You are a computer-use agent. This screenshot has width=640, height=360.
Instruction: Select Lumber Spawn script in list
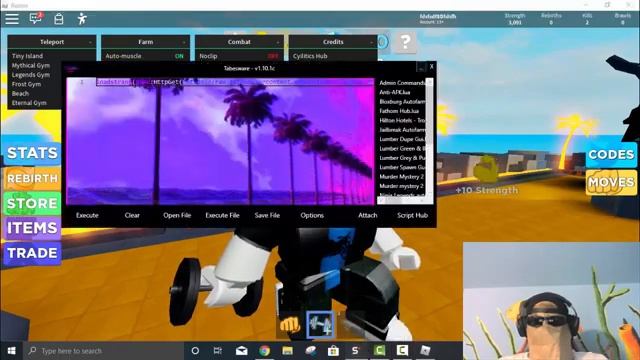point(402,167)
